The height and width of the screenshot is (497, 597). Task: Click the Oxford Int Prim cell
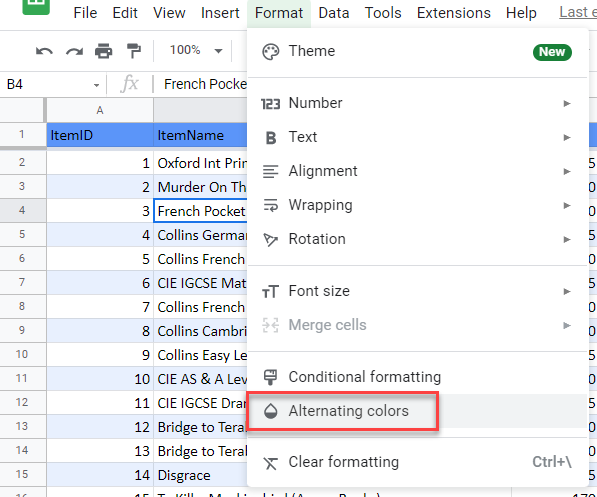click(x=200, y=163)
